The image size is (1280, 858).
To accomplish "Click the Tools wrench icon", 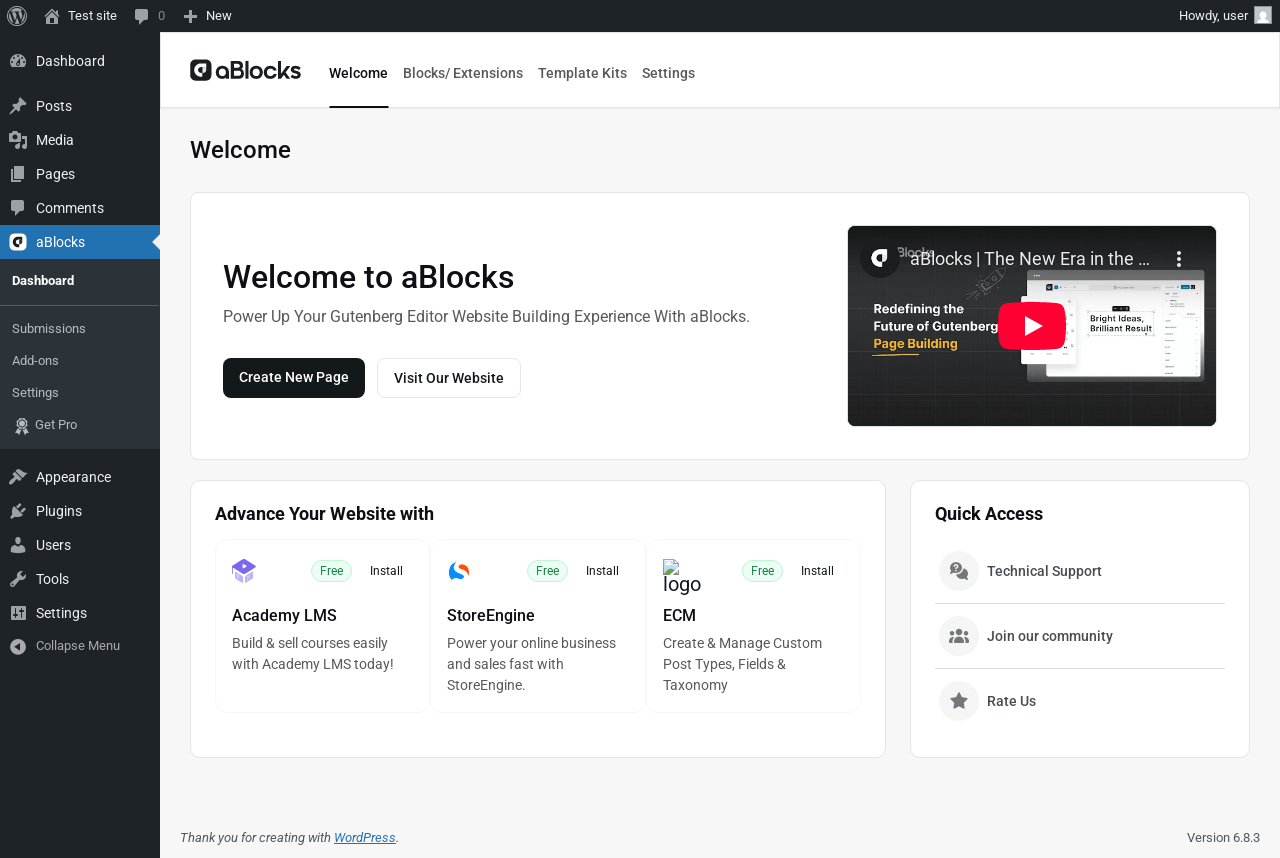I will 18,579.
